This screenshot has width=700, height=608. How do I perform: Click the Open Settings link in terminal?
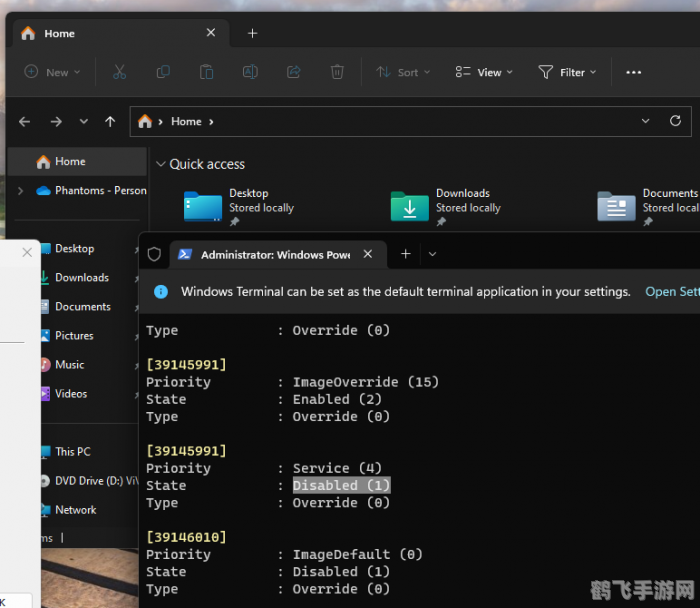coord(672,291)
